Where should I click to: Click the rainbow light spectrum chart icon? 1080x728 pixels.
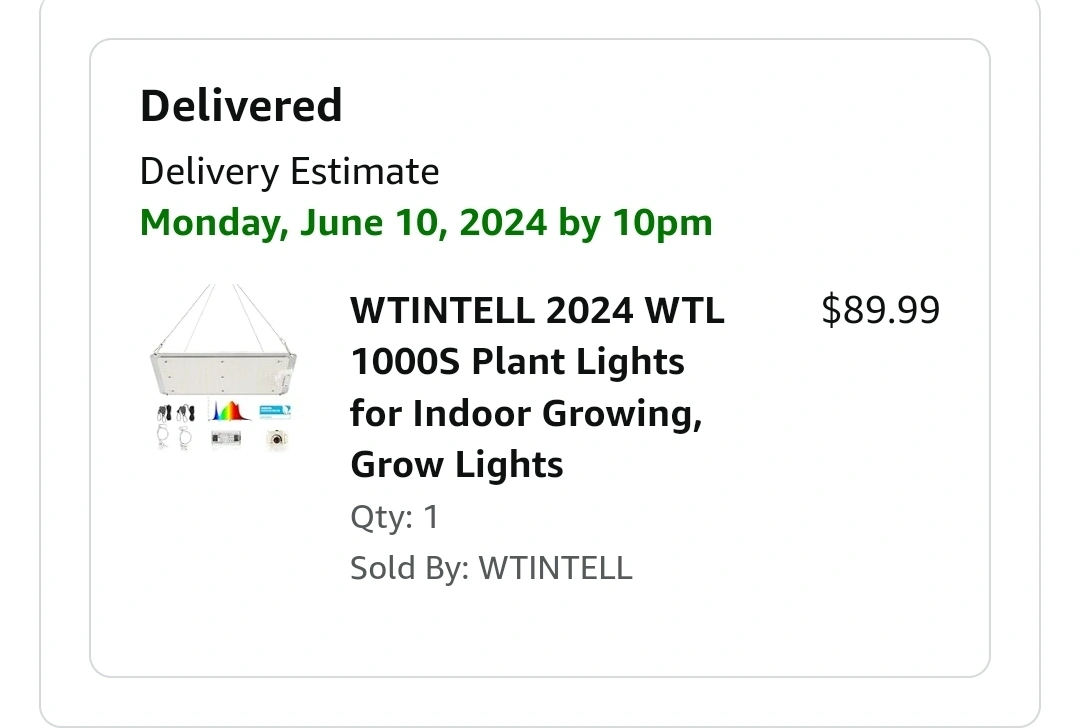pyautogui.click(x=229, y=411)
